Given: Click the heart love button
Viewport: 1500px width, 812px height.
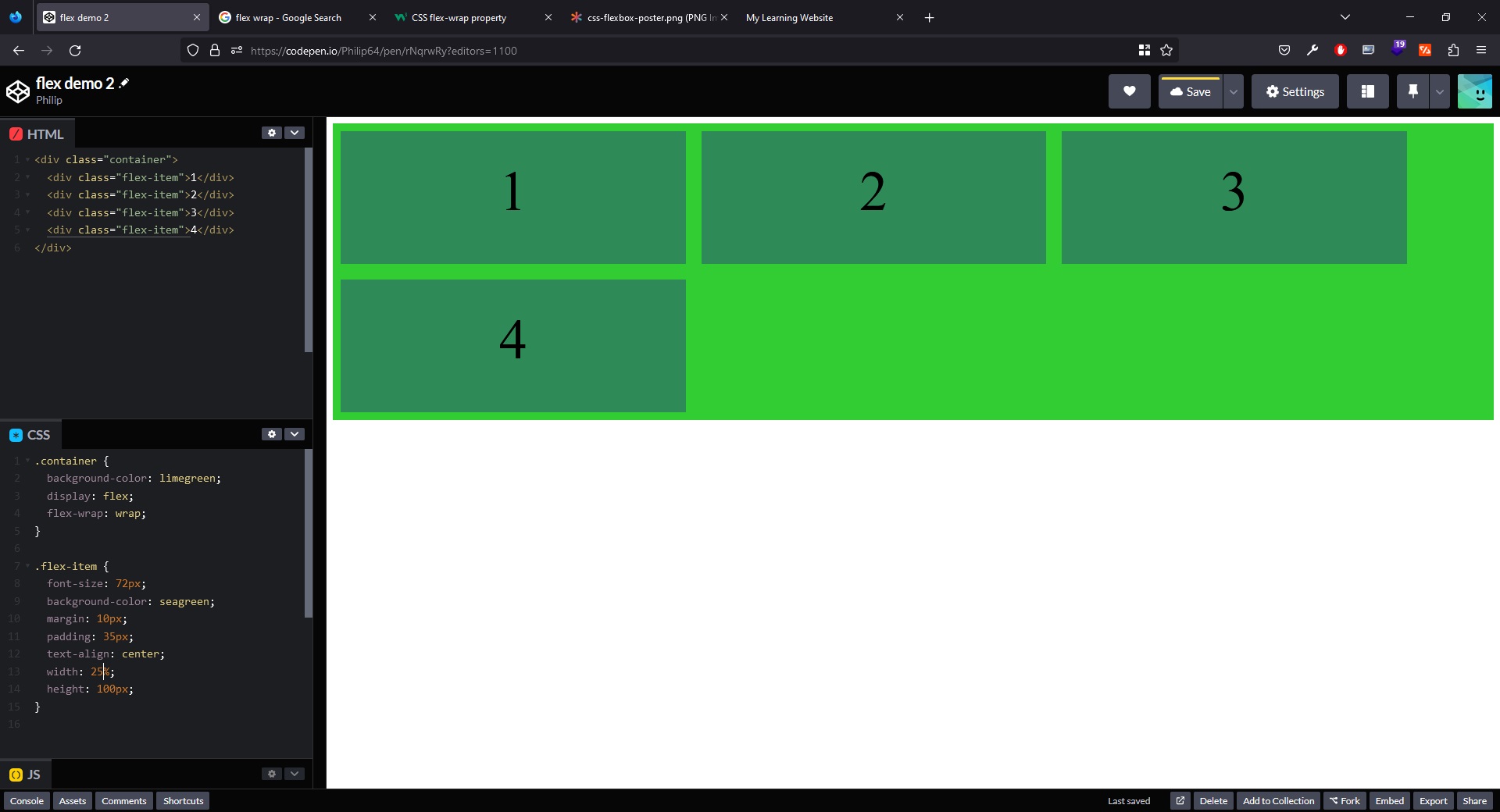Looking at the screenshot, I should 1129,91.
